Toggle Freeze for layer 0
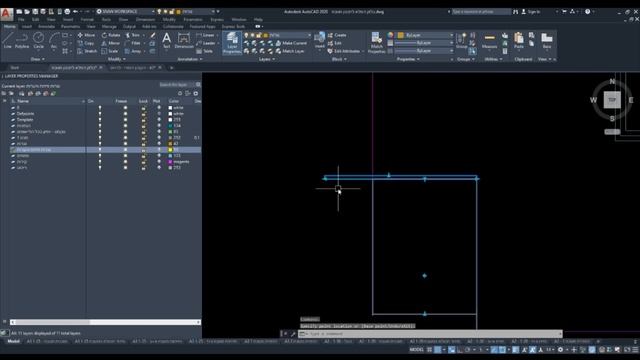Viewport: 640px width, 360px height. coord(125,108)
